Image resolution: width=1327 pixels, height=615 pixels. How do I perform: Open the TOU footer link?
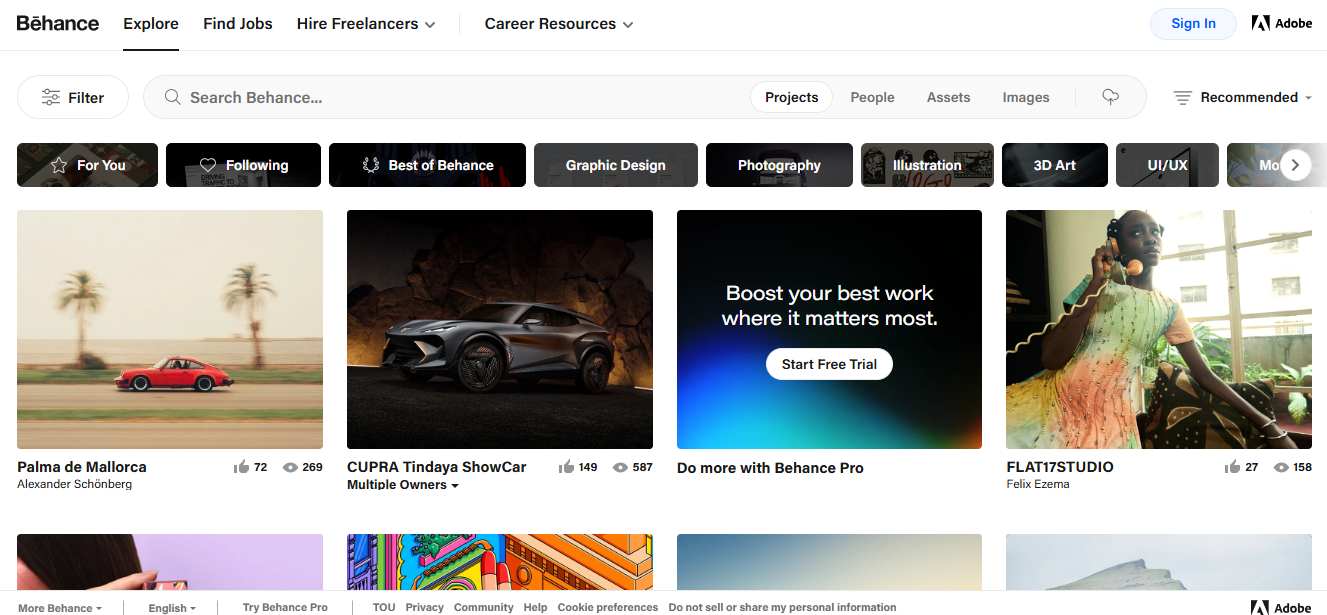click(x=384, y=607)
